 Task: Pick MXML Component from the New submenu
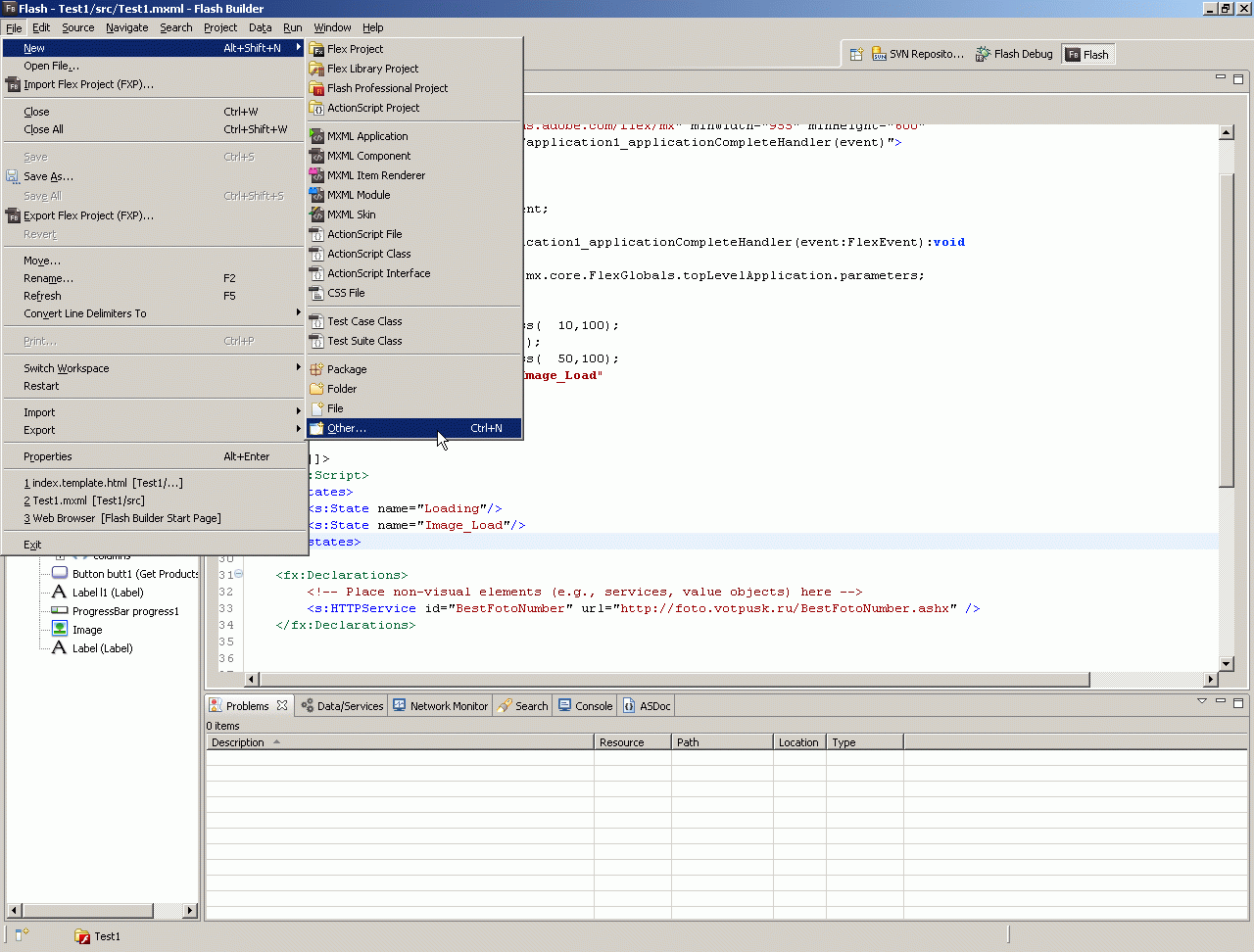tap(414, 156)
